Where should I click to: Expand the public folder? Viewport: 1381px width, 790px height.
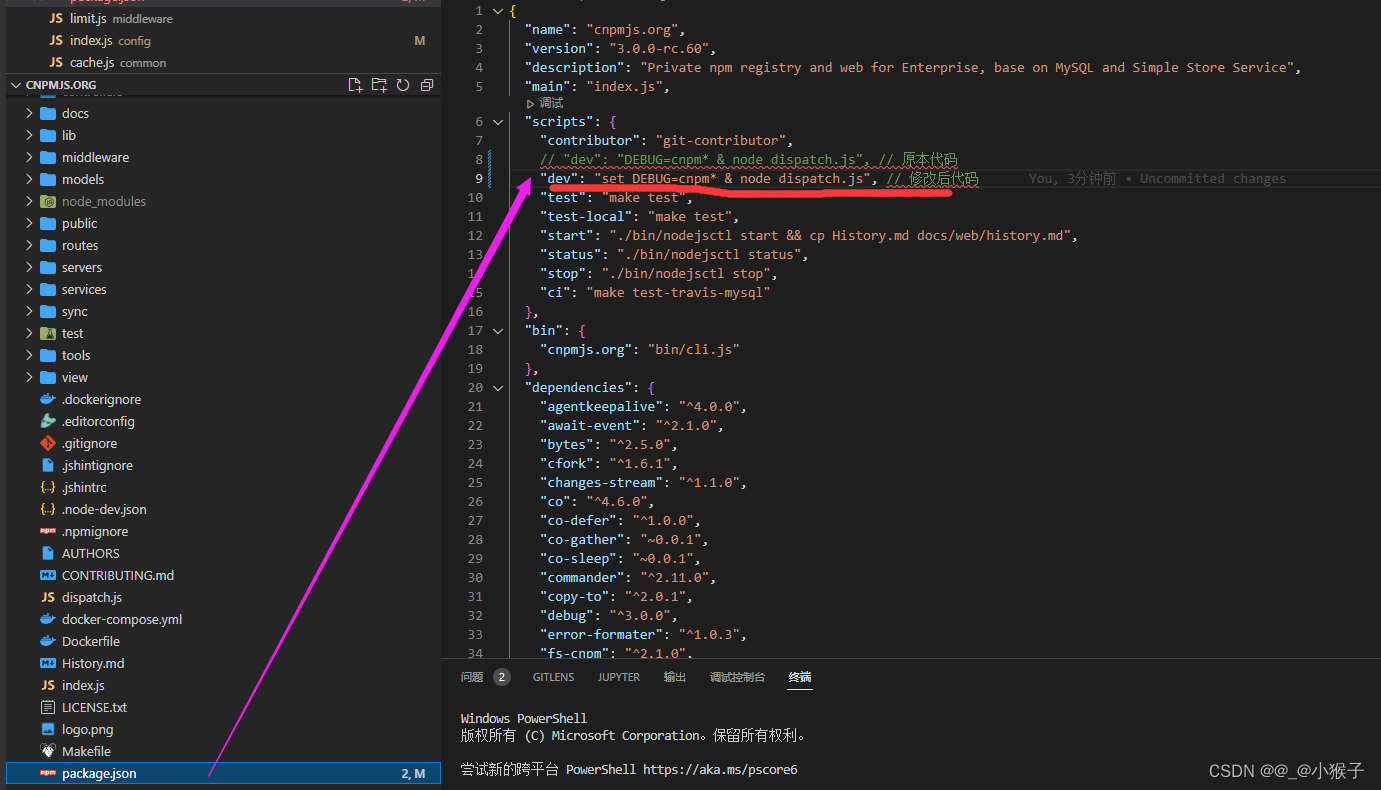(30, 223)
